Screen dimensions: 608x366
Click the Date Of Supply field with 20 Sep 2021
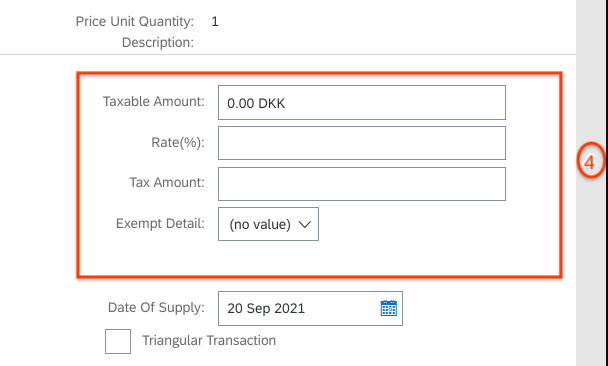click(310, 308)
